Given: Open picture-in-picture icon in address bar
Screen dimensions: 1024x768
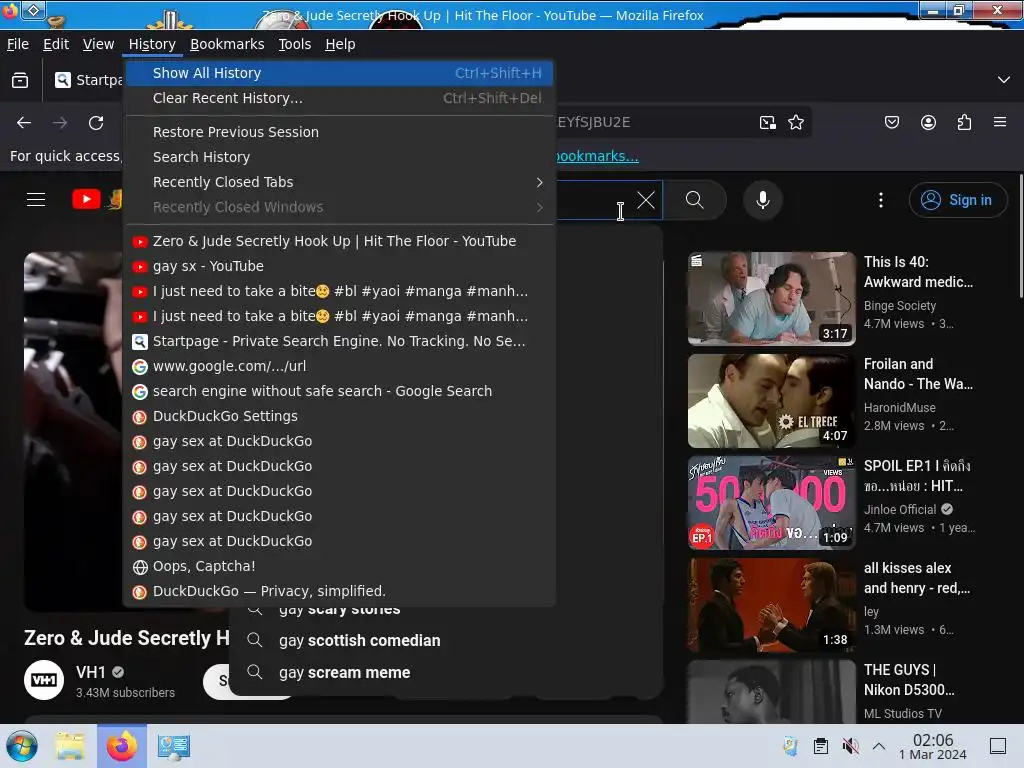Looking at the screenshot, I should [767, 122].
